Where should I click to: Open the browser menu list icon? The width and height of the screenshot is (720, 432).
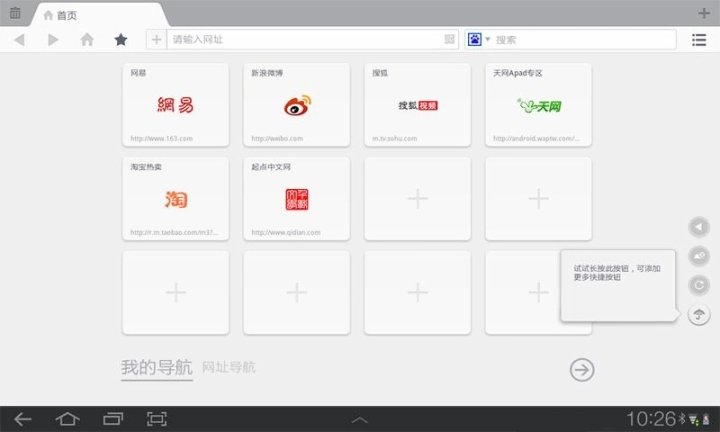tap(699, 40)
